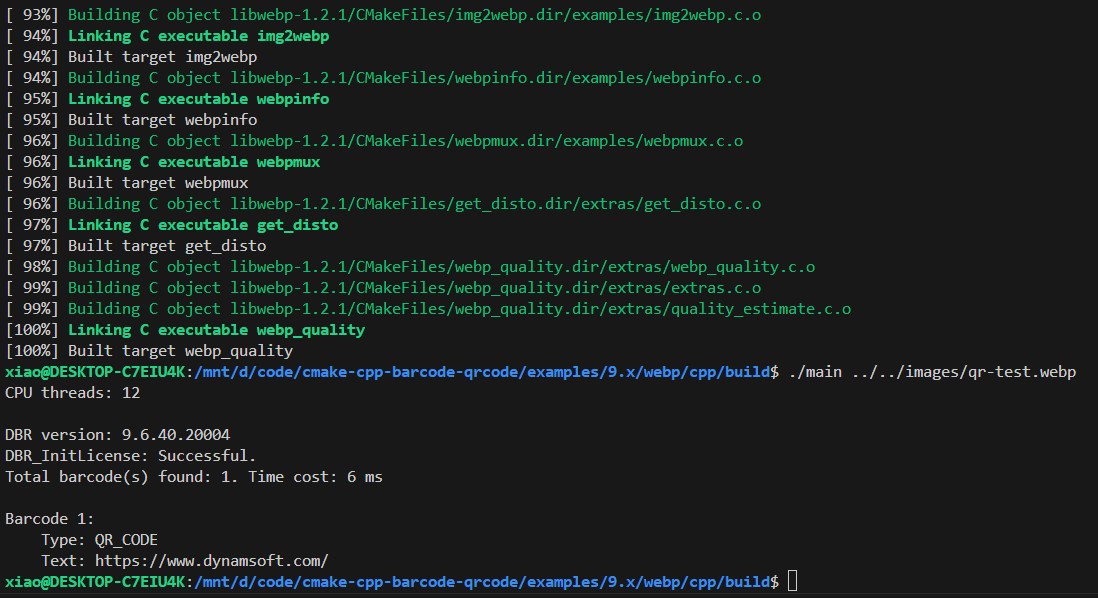Click the 'DBR_InitLicense: Successful.' line

point(130,456)
